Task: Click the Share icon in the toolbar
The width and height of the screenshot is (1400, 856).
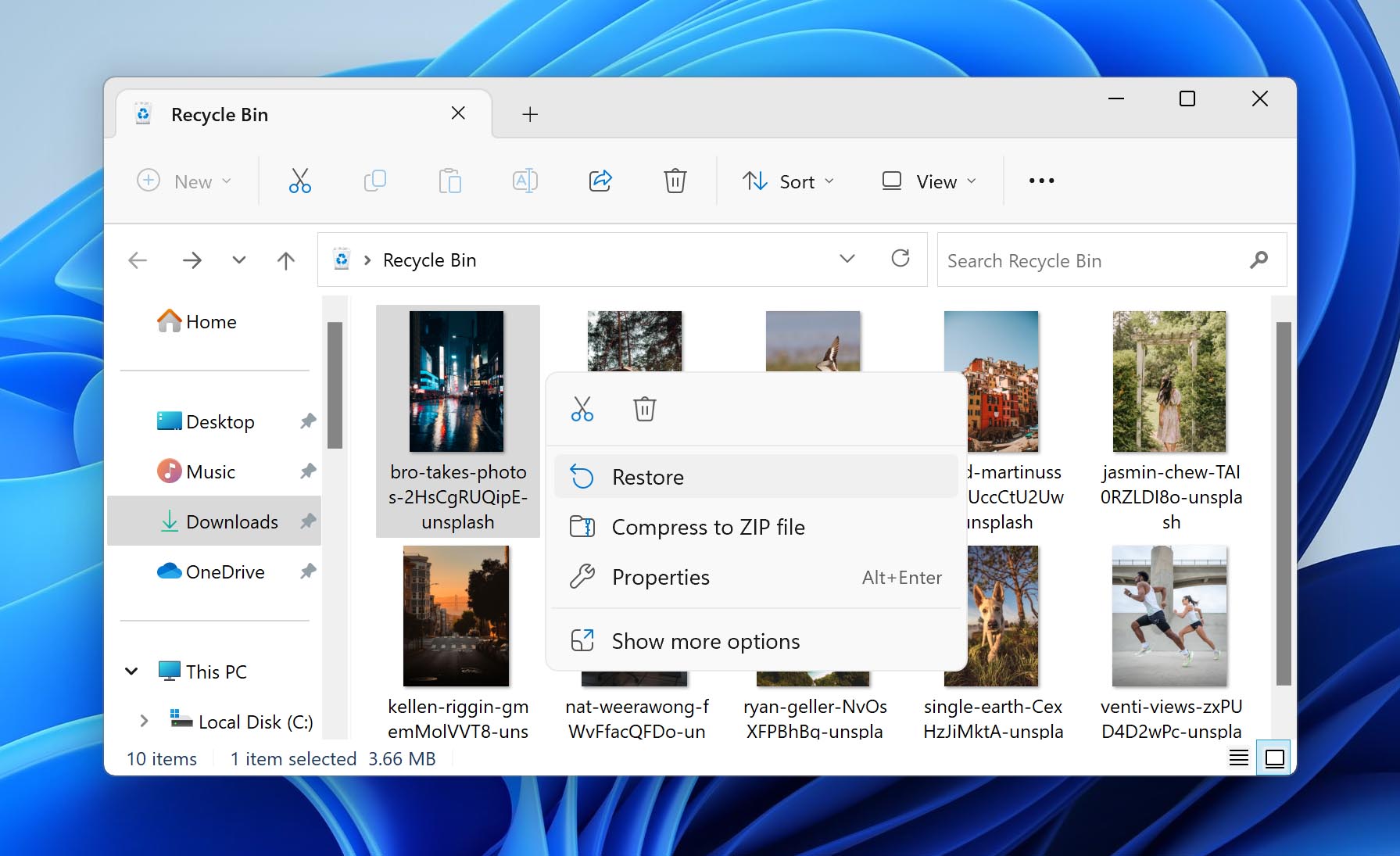Action: (600, 181)
